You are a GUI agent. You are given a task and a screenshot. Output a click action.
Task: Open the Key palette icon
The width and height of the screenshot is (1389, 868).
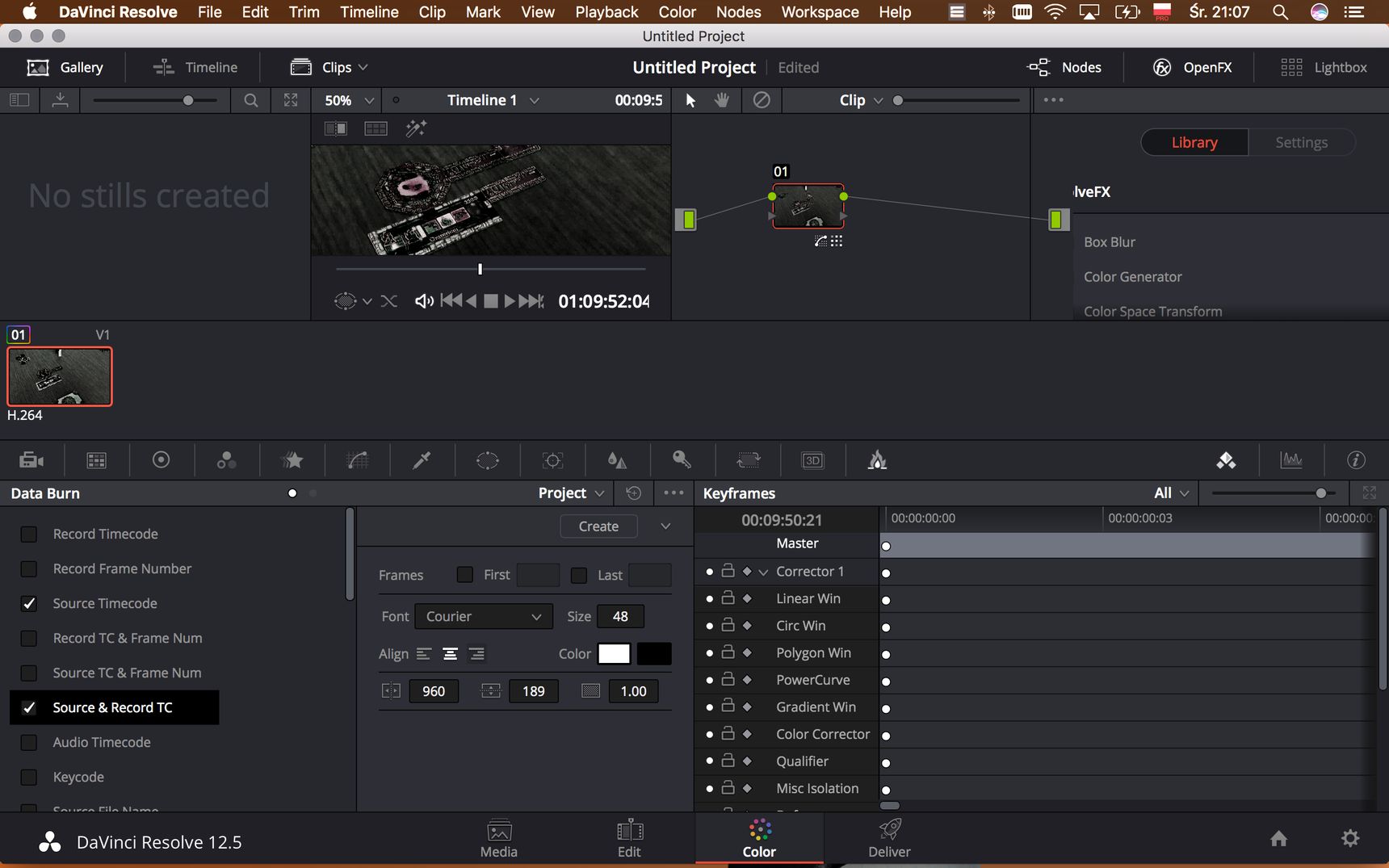pyautogui.click(x=682, y=460)
